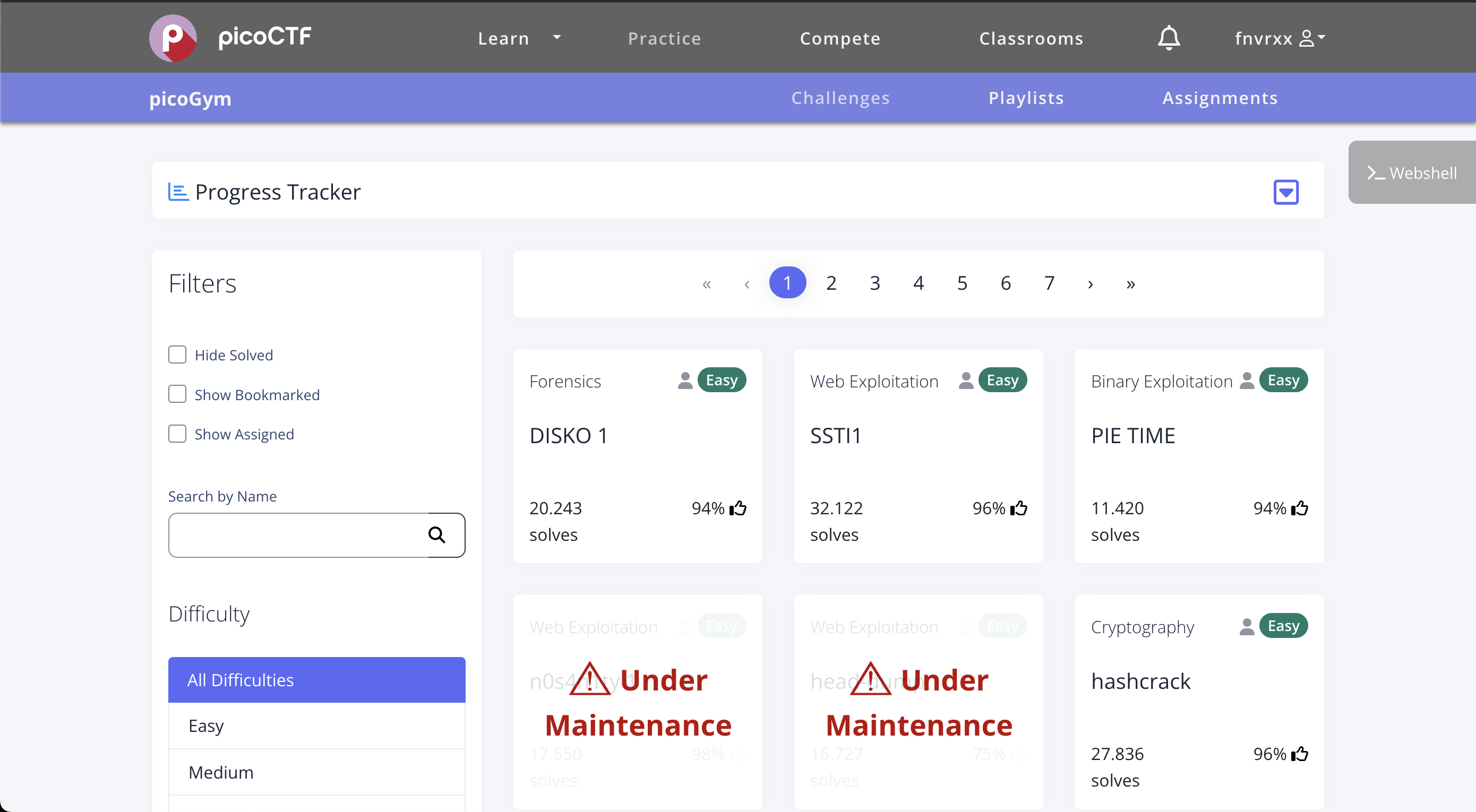This screenshot has width=1476, height=812.
Task: Check the Show Assigned filter
Action: click(177, 434)
